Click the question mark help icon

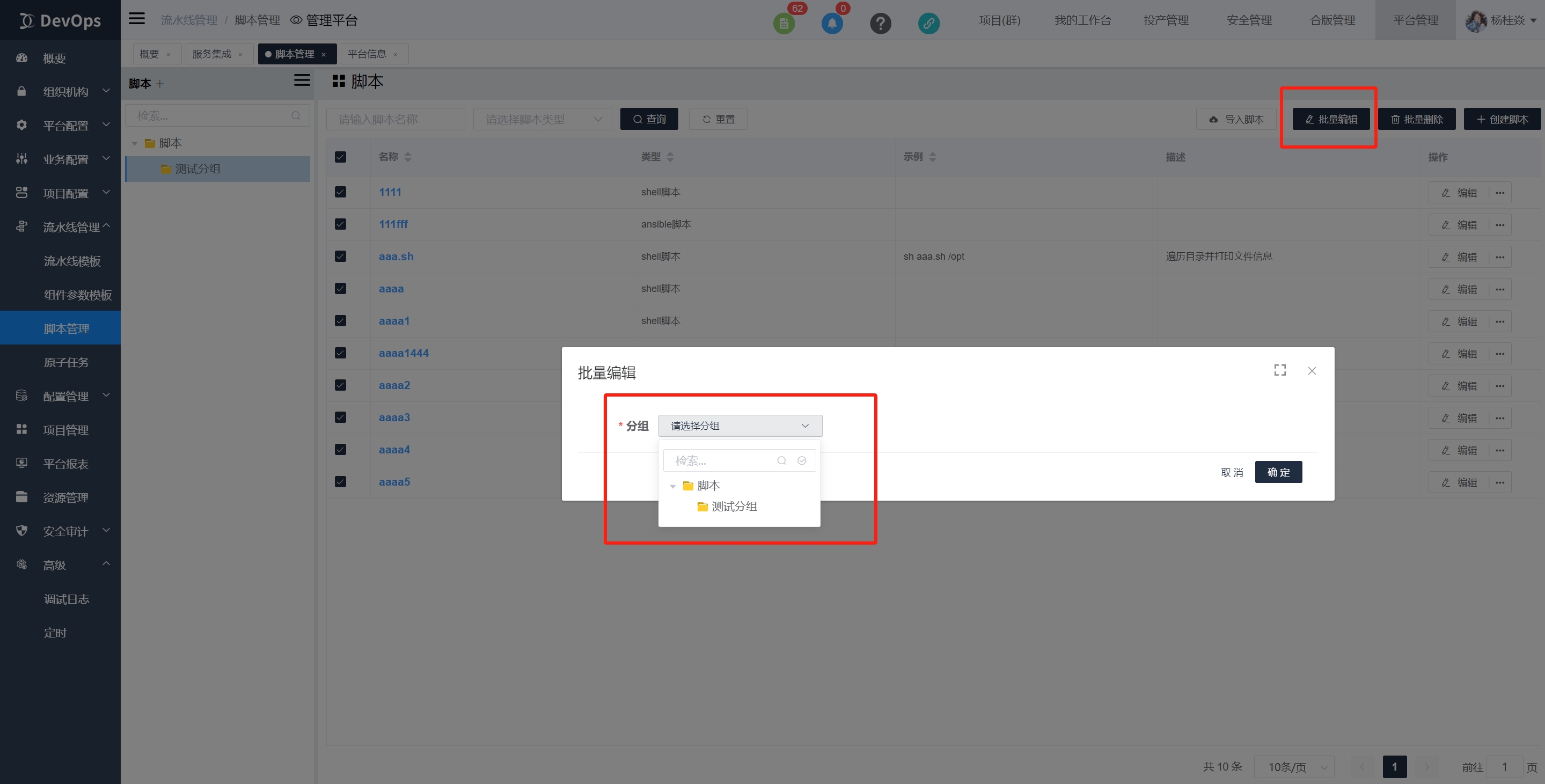880,24
